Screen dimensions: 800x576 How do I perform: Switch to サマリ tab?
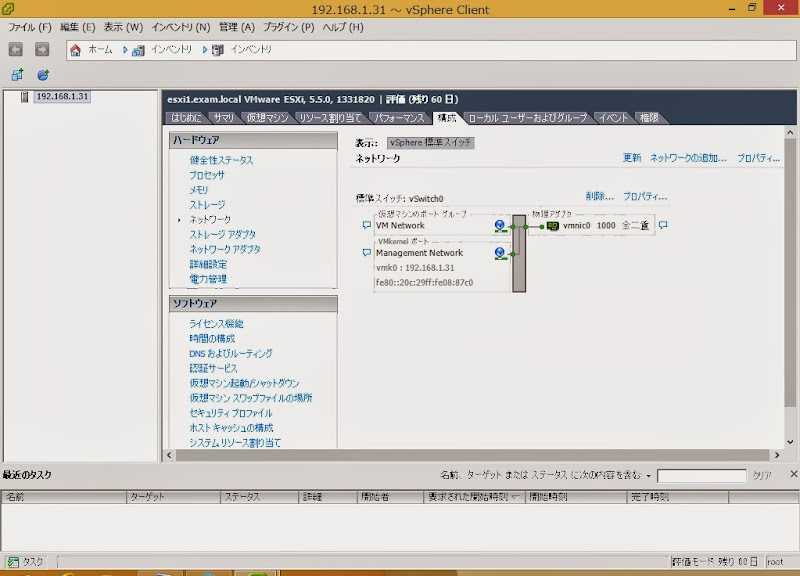pos(223,118)
